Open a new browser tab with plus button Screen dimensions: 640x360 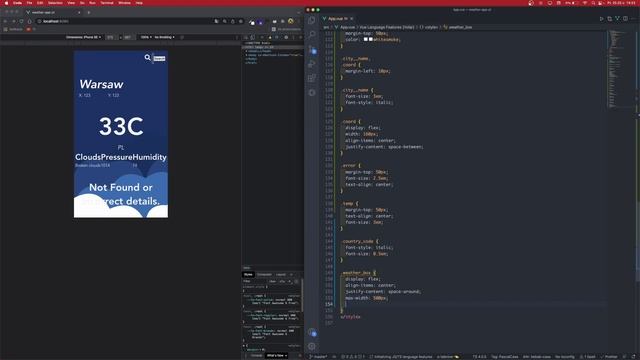89,12
